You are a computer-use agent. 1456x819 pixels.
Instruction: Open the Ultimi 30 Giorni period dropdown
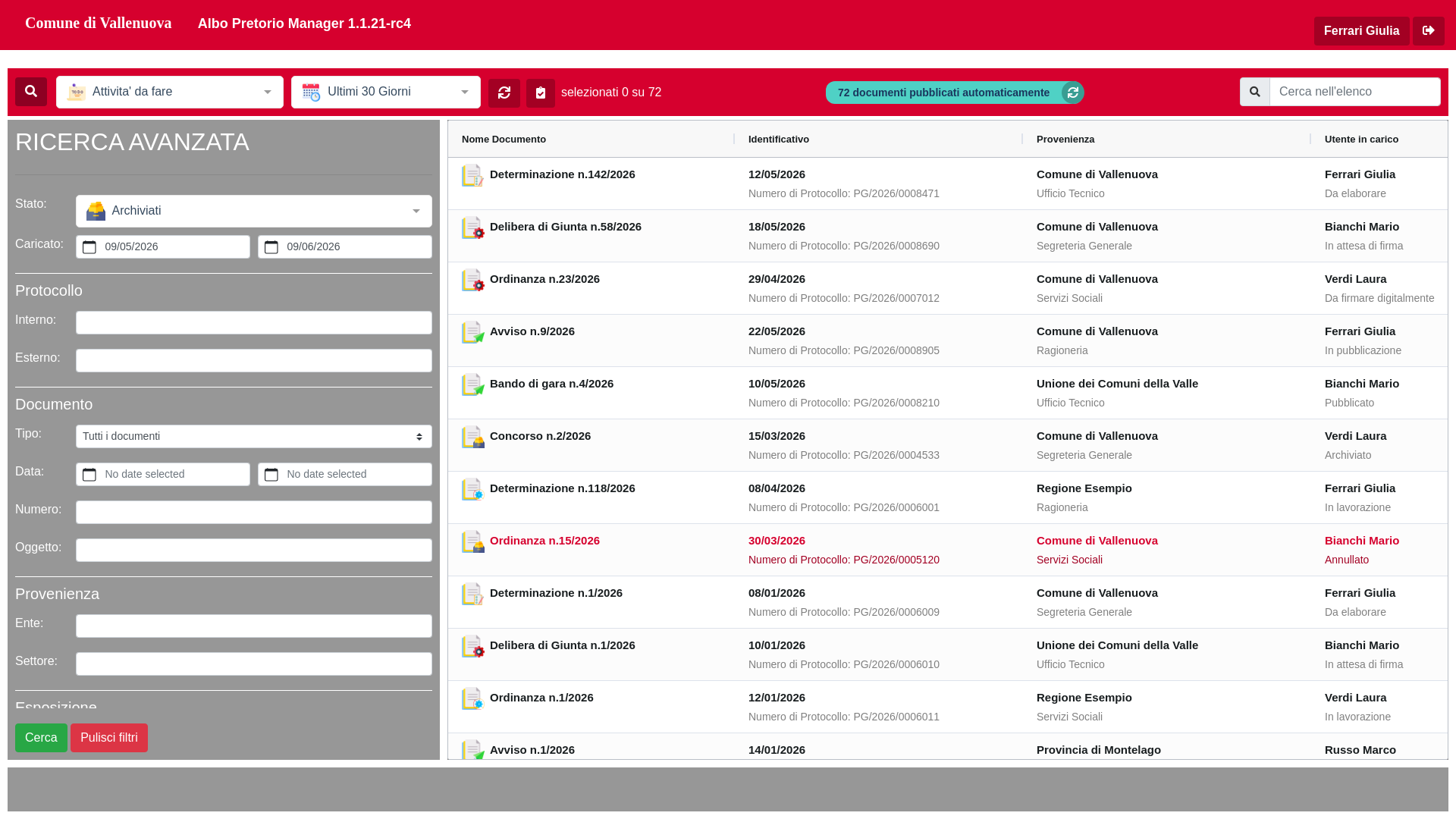[386, 92]
